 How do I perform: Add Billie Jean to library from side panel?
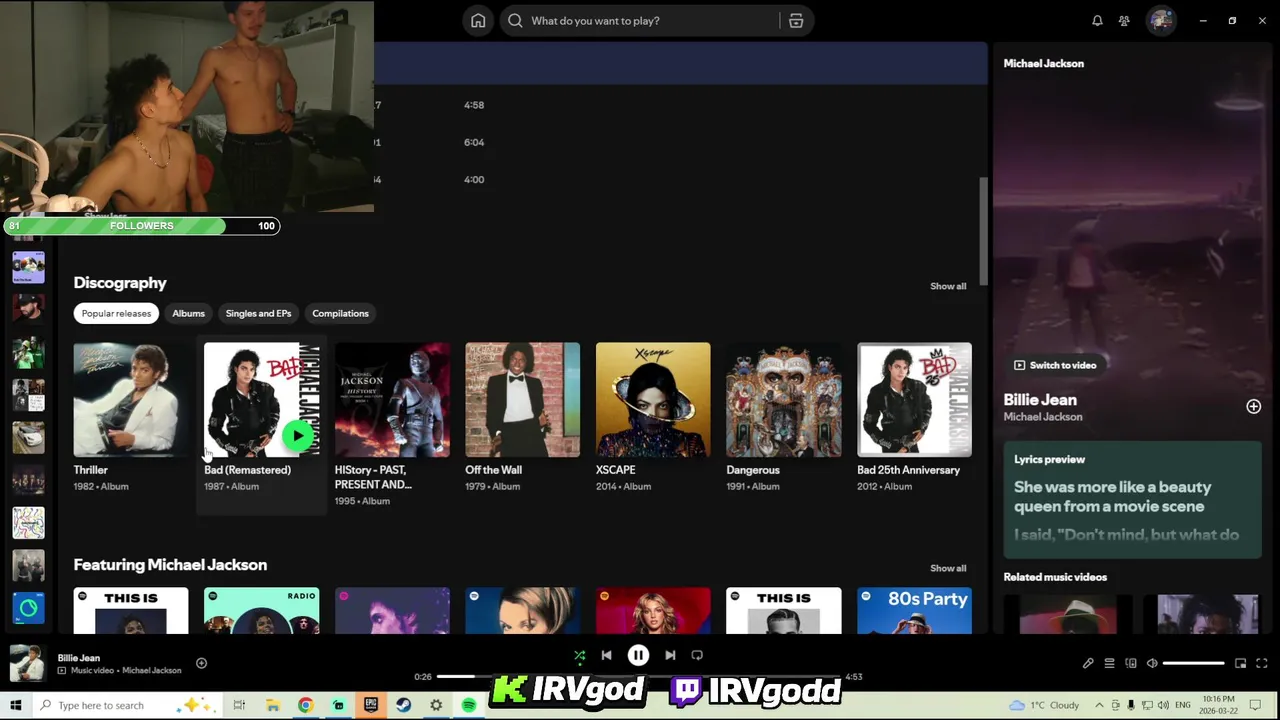pos(1253,407)
